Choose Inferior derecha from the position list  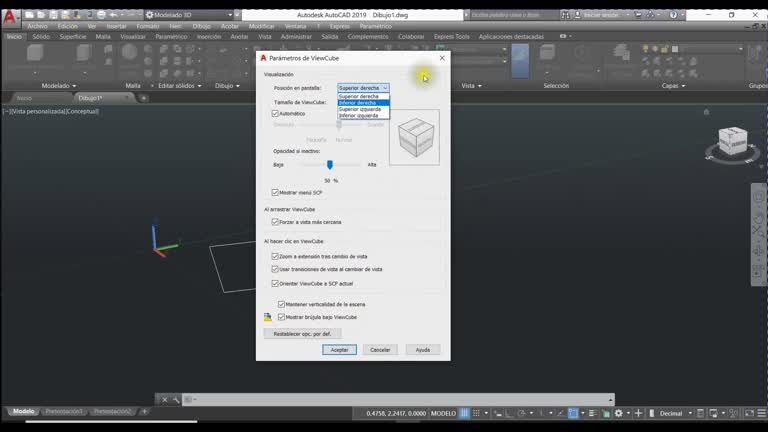point(363,103)
